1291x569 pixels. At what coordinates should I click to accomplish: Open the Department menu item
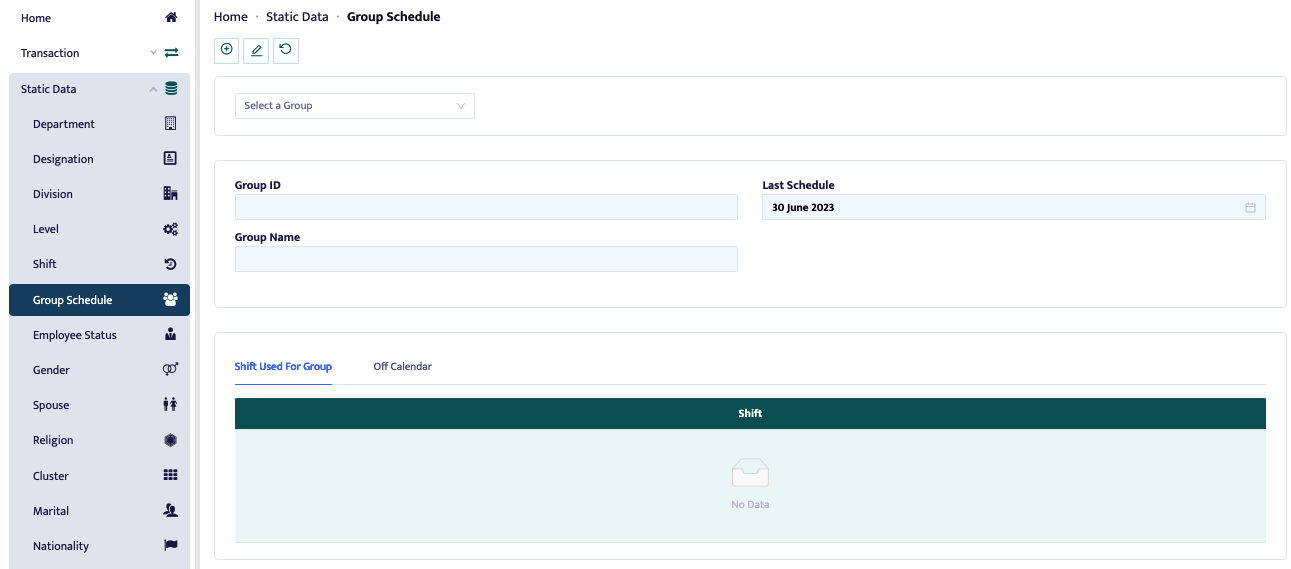click(99, 124)
